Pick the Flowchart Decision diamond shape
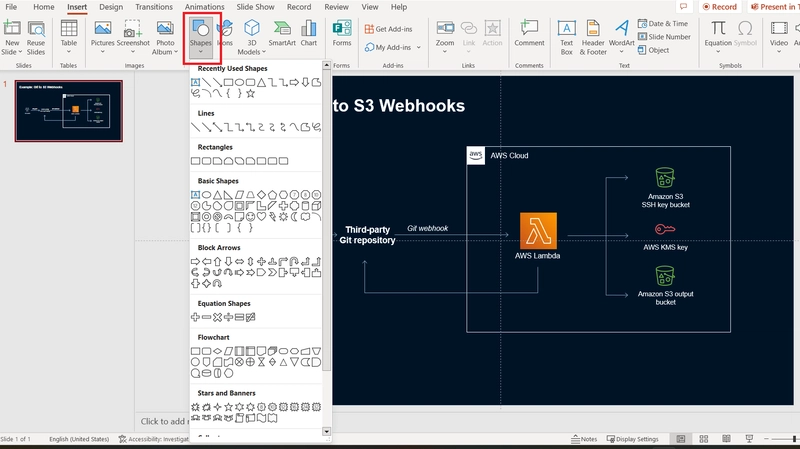Viewport: 800px width, 449px height. click(217, 351)
